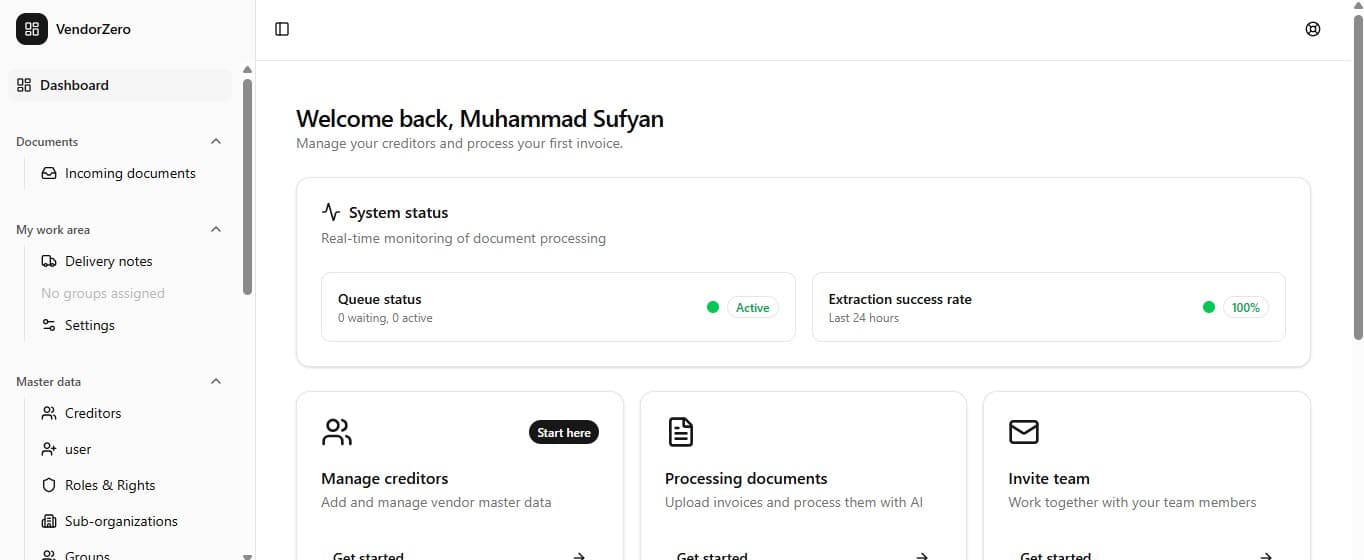Select Sub-organizations in the sidebar
Image resolution: width=1364 pixels, height=560 pixels.
(121, 521)
